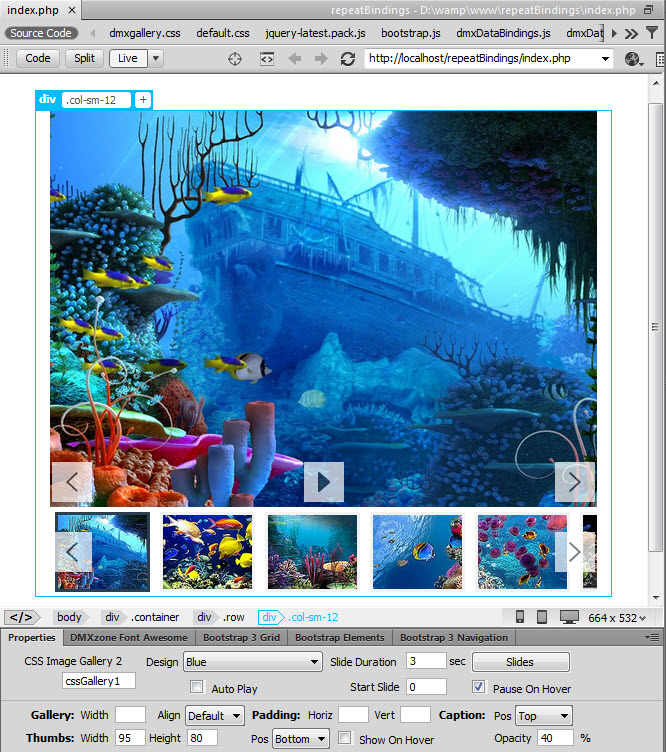Viewport: 666px width, 752px height.
Task: Select the colorful fish second thumbnail
Action: [x=207, y=552]
